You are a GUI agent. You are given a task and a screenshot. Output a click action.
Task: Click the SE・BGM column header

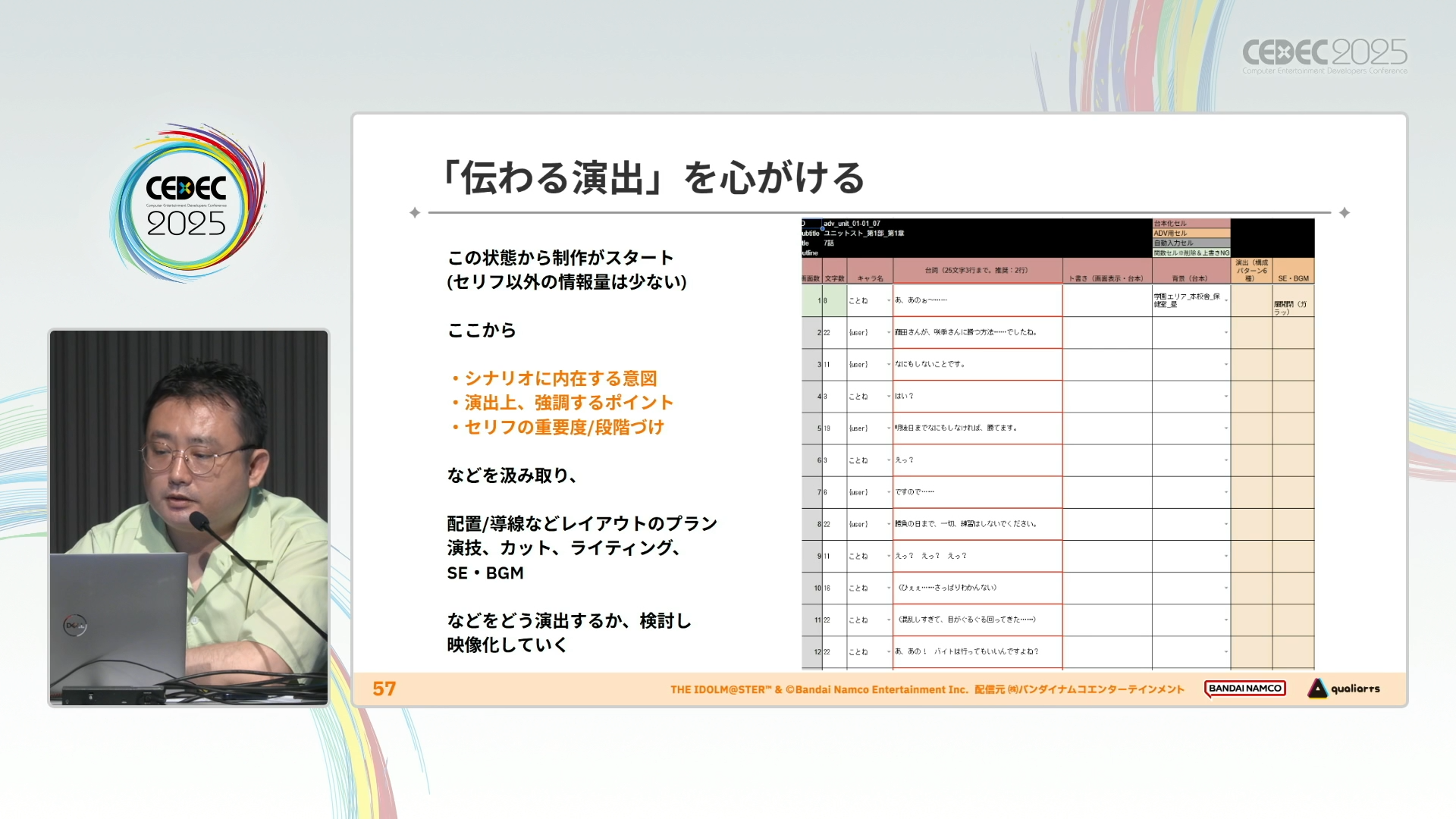[1293, 278]
